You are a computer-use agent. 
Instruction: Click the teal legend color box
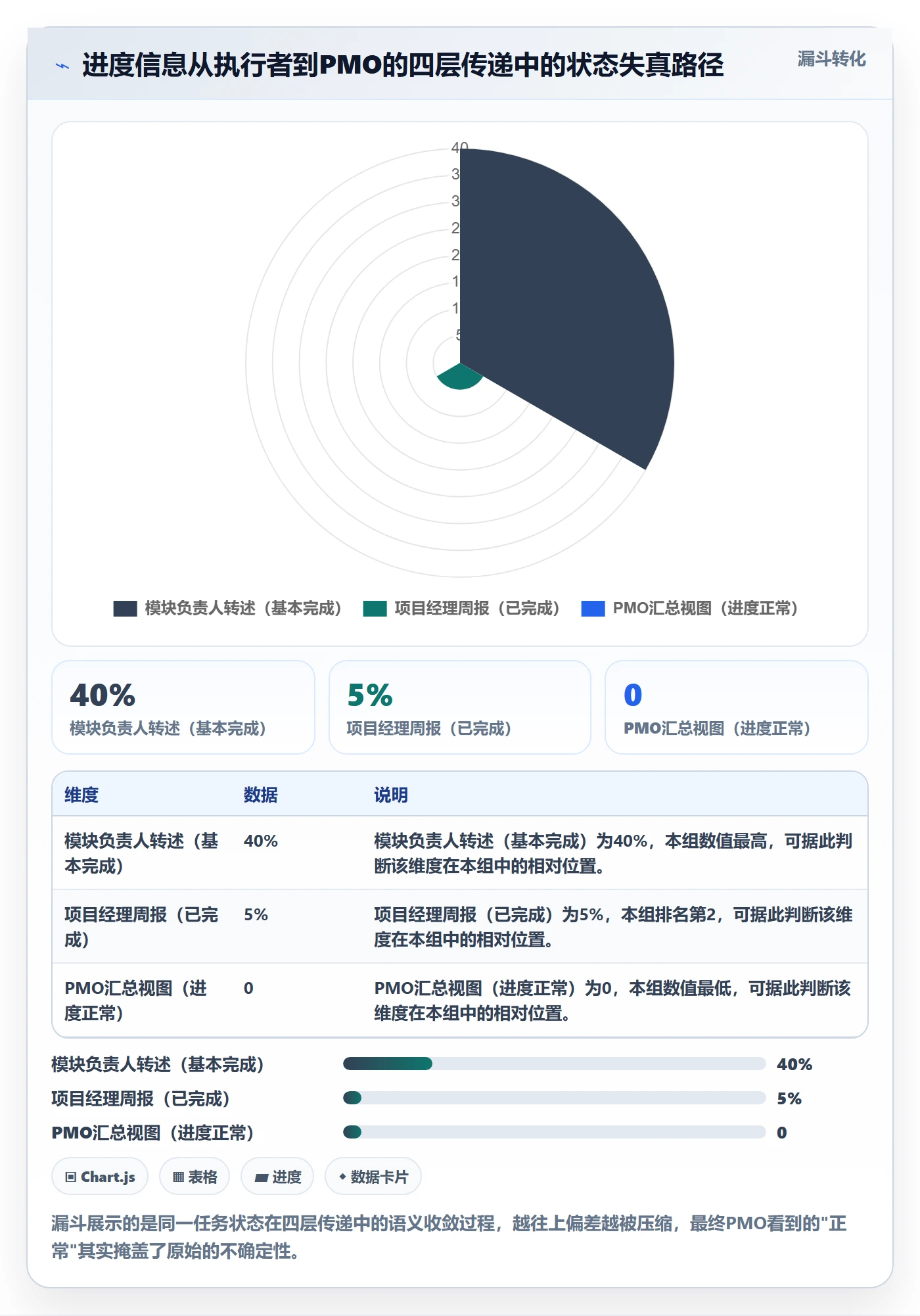(x=375, y=609)
